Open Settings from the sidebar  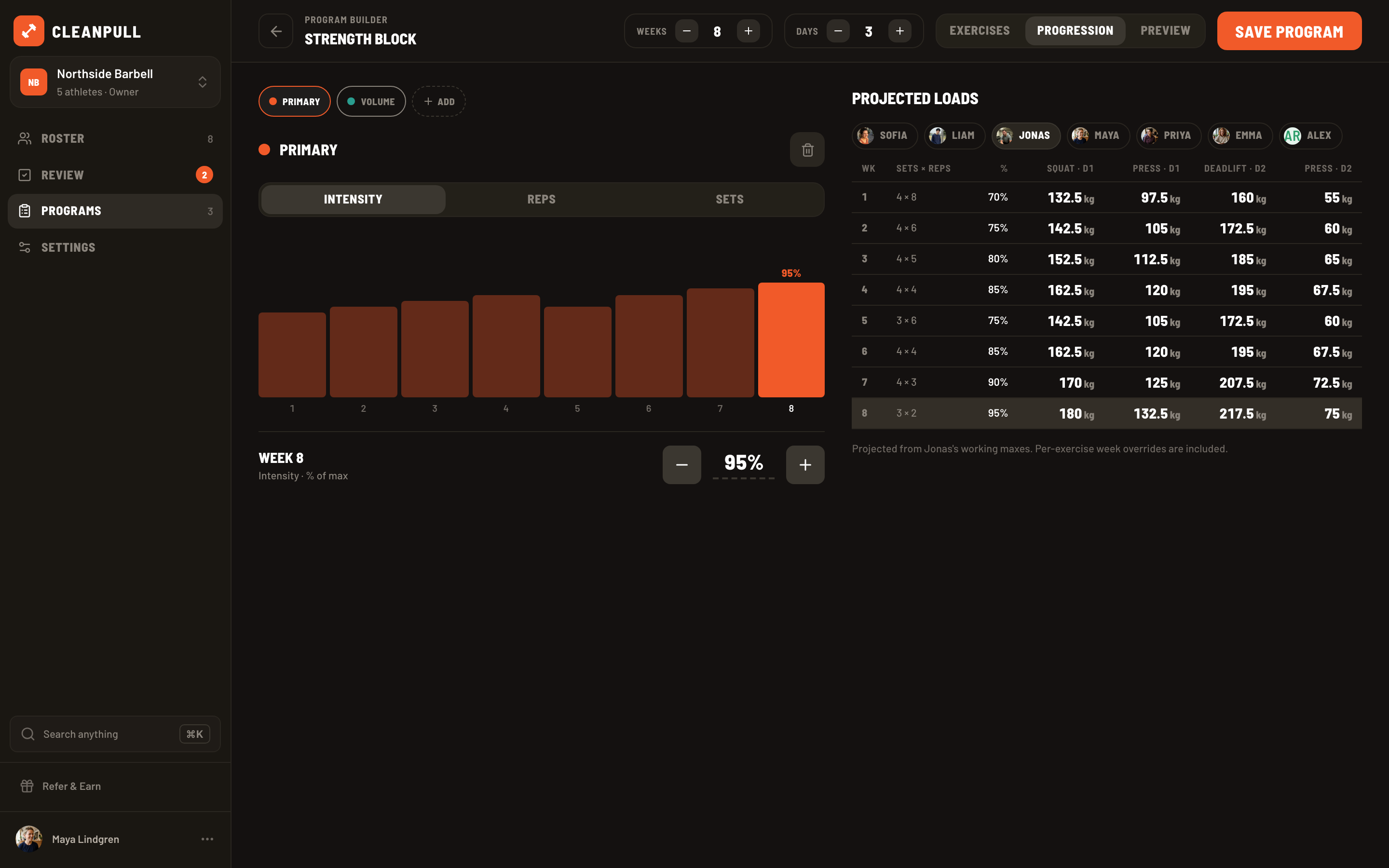tap(115, 247)
